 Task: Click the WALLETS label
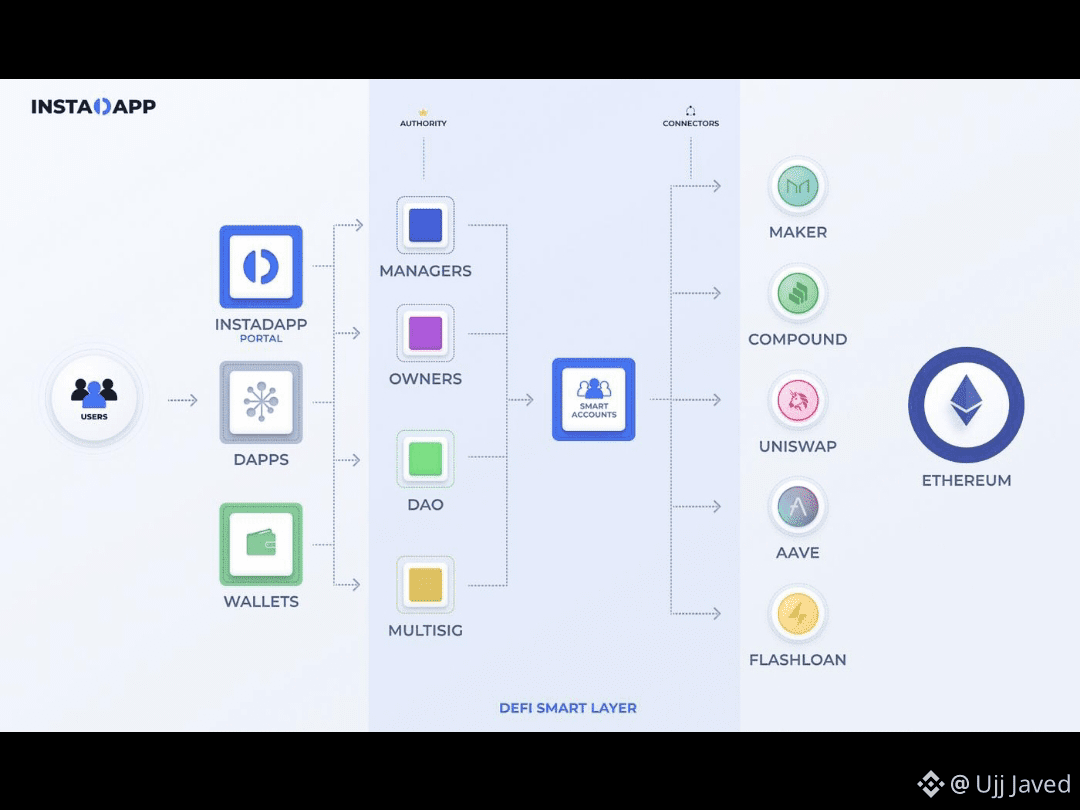pos(261,602)
